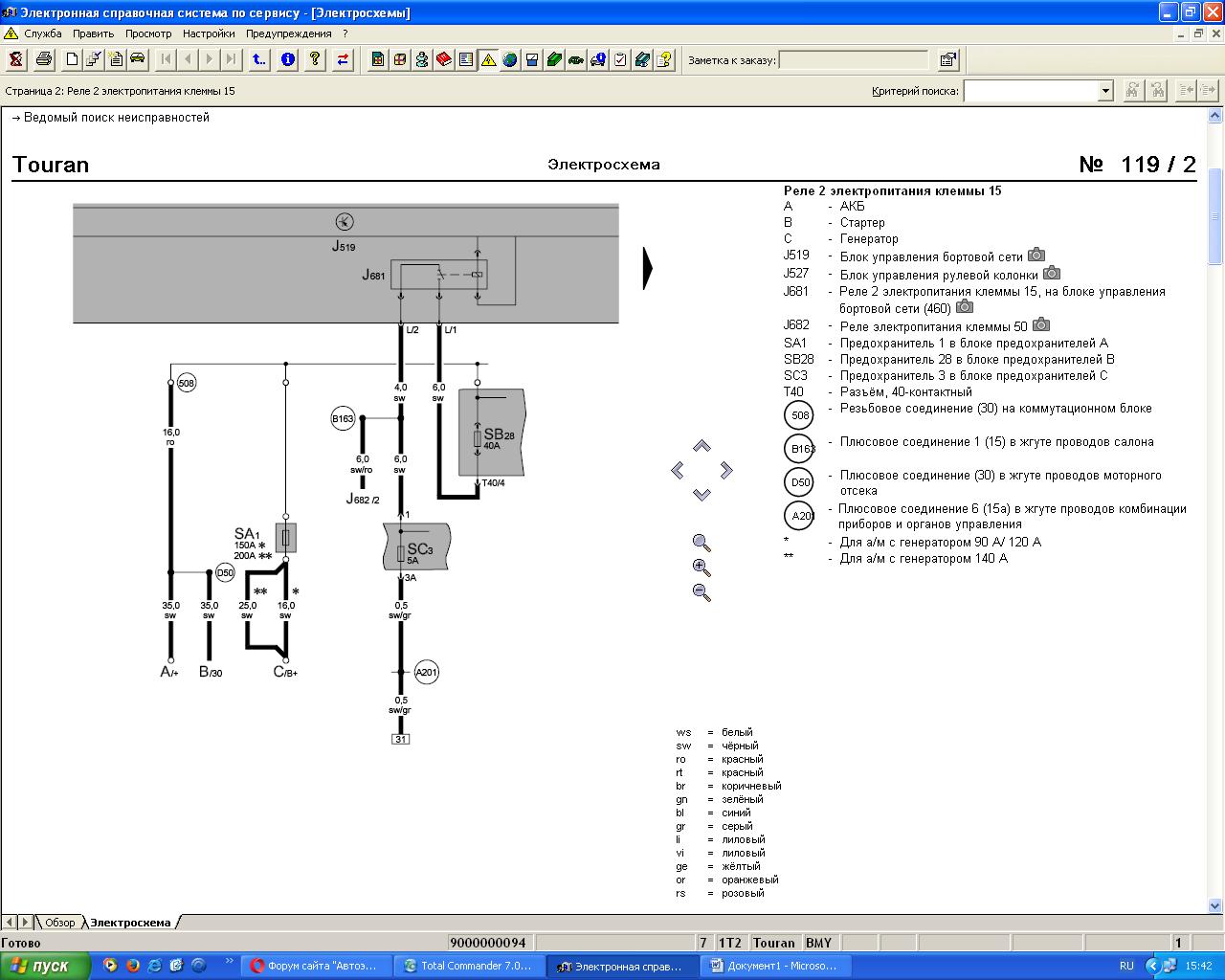Switch to Total Commander taskbar button

click(468, 966)
